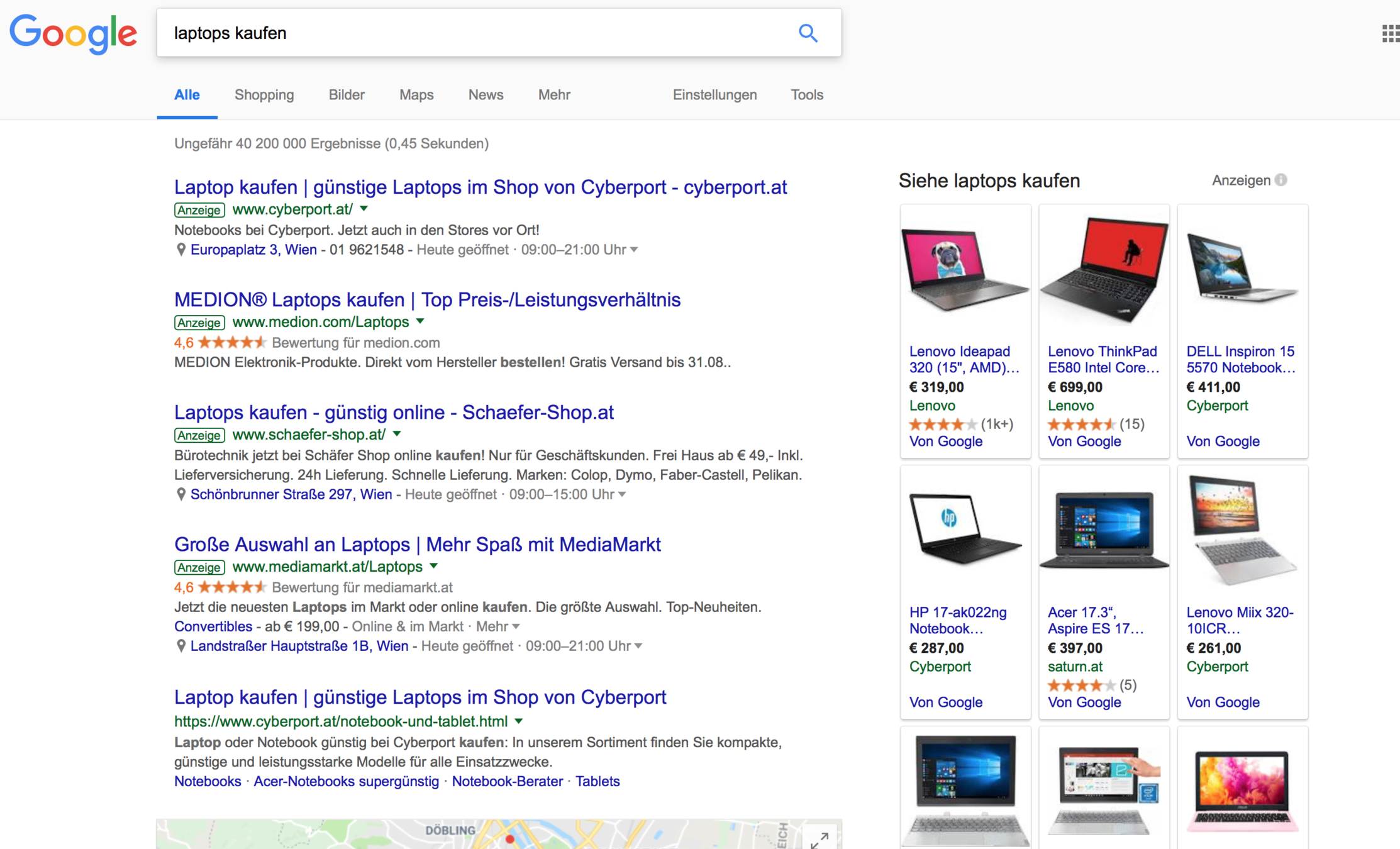Click location pin beside Schönbrunner Straße 297
1400x849 pixels.
pyautogui.click(x=181, y=494)
